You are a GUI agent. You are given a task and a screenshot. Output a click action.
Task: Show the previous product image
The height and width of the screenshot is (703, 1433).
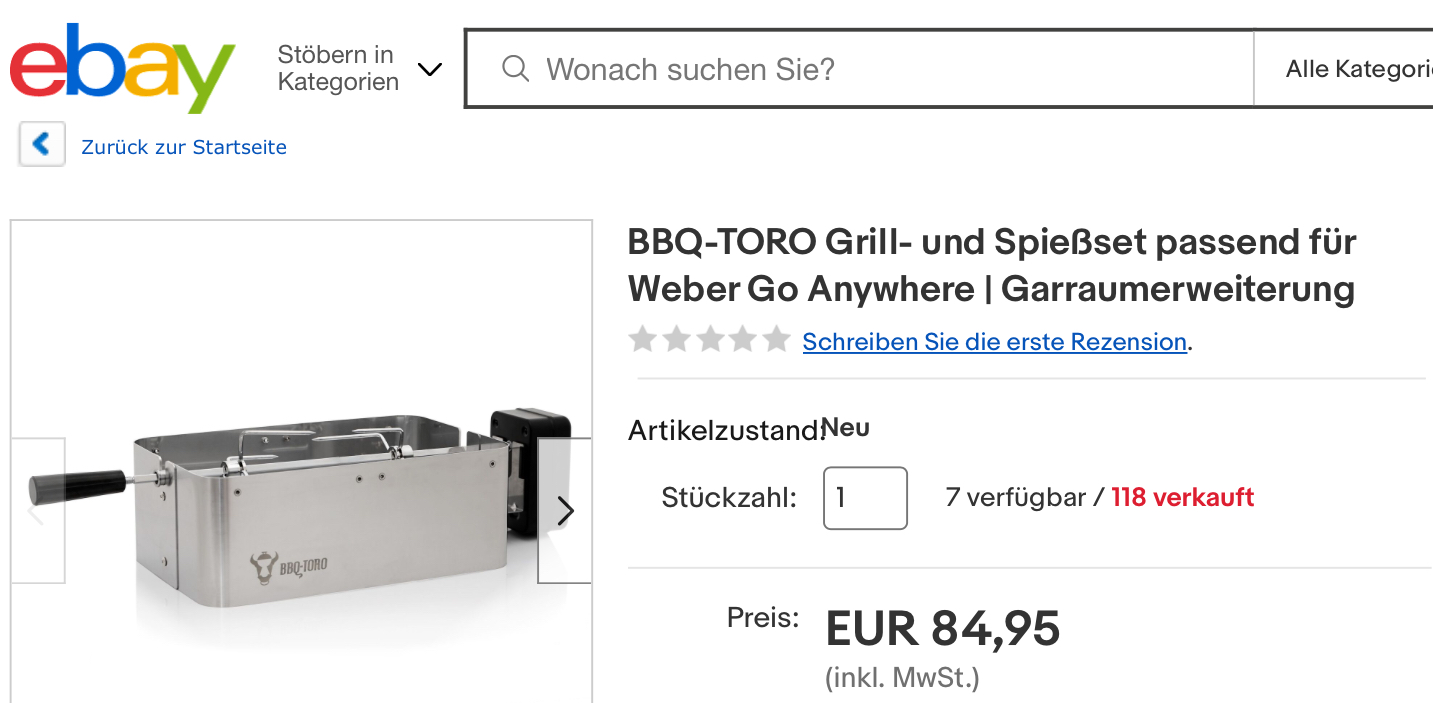point(38,511)
